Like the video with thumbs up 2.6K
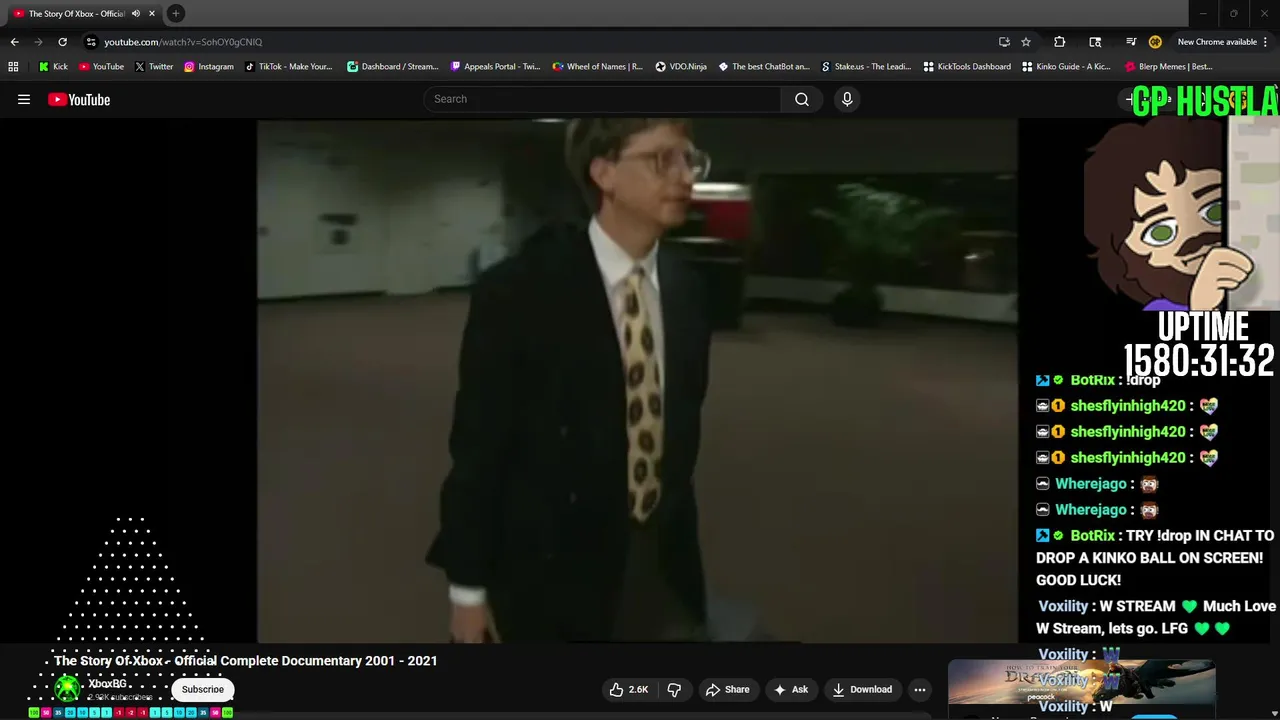1280x720 pixels. [x=629, y=689]
